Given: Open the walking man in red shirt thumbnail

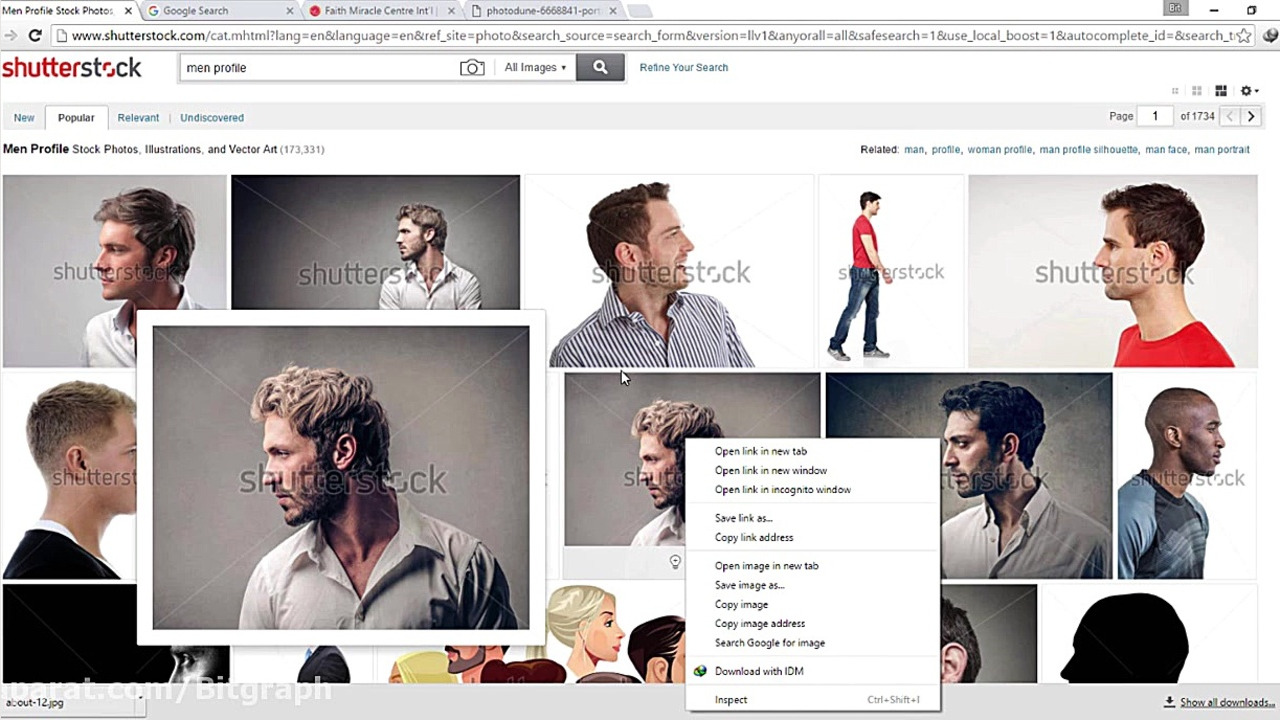Looking at the screenshot, I should (x=891, y=272).
